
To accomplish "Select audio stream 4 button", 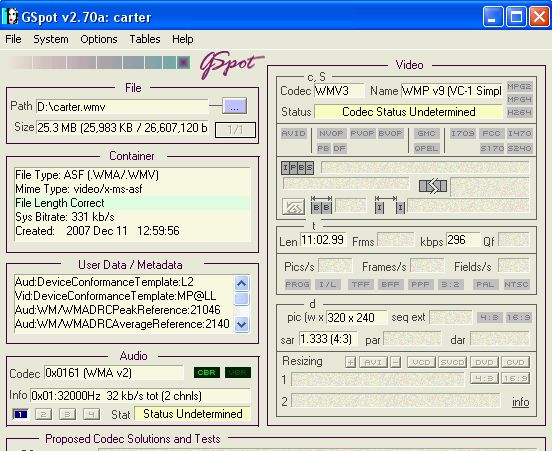I will 91,414.
